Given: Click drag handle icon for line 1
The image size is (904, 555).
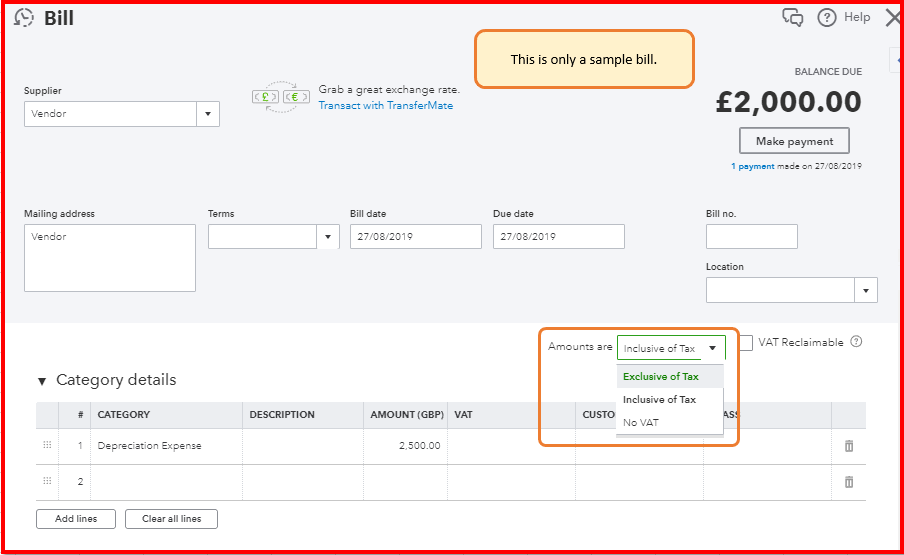Looking at the screenshot, I should coord(47,445).
